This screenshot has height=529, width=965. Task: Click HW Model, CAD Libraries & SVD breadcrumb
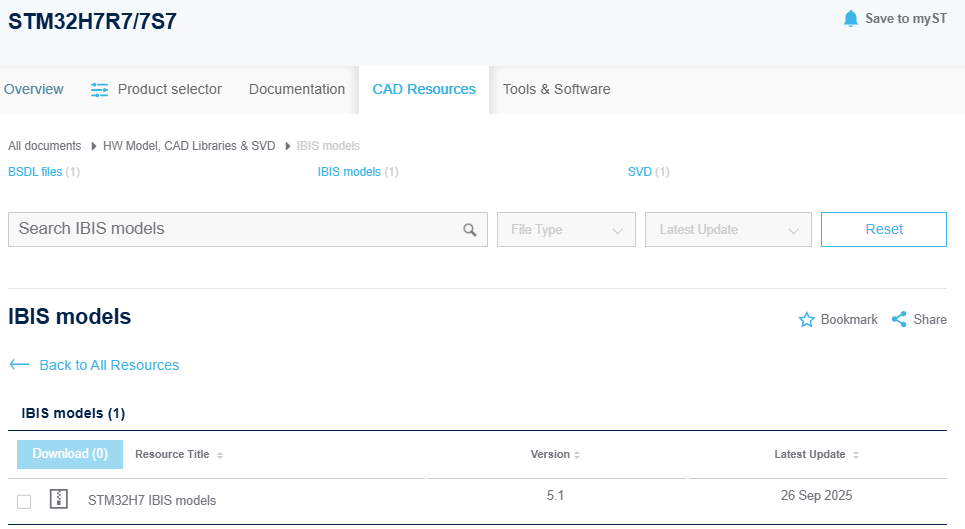(x=189, y=146)
